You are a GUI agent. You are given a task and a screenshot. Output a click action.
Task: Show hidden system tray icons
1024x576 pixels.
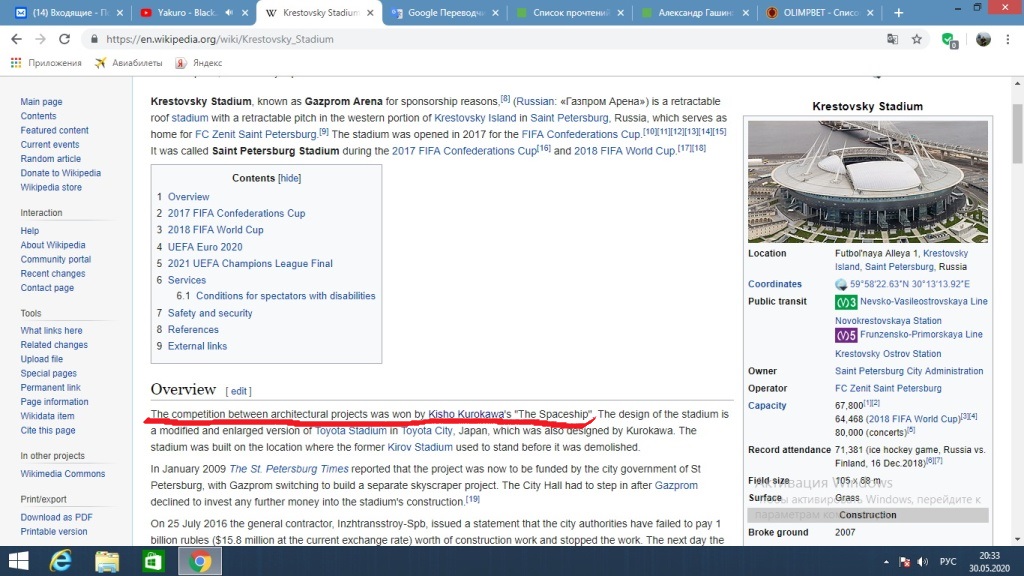886,562
